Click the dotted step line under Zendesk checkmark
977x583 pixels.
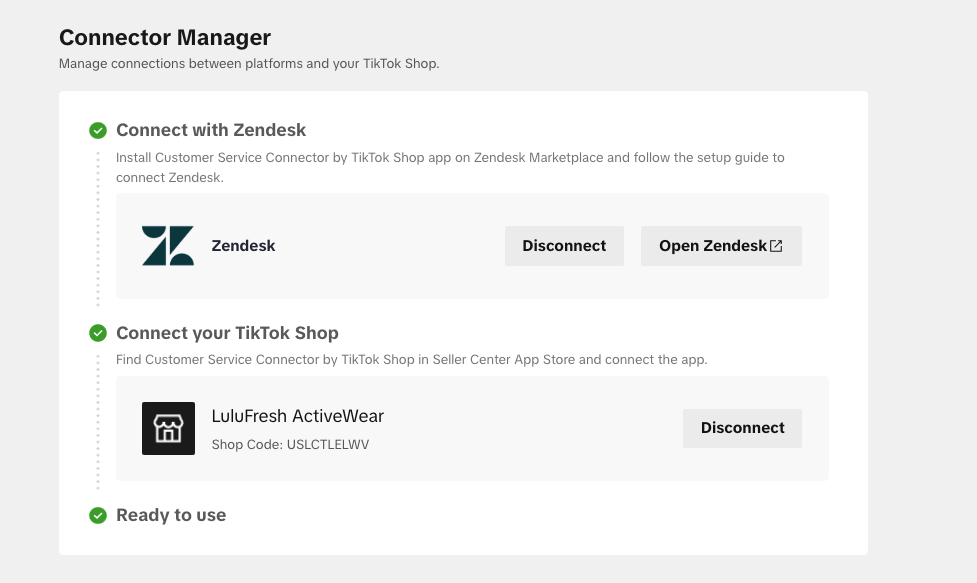[x=98, y=230]
